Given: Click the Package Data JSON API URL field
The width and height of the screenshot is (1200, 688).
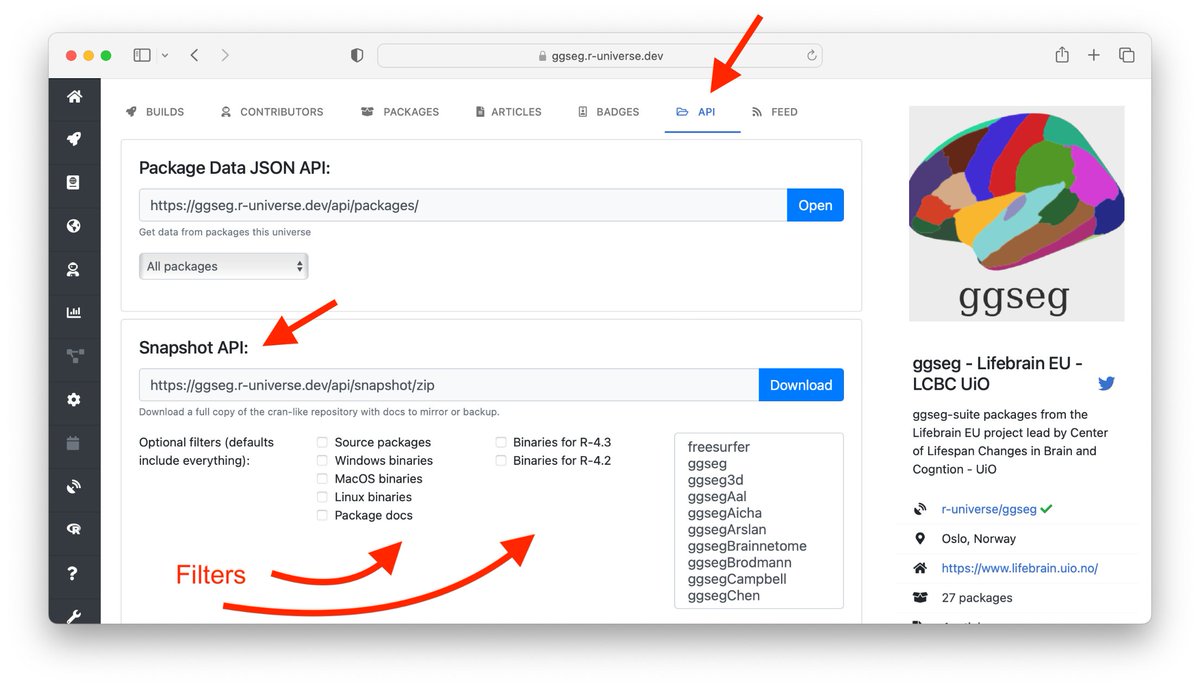Looking at the screenshot, I should tap(463, 205).
